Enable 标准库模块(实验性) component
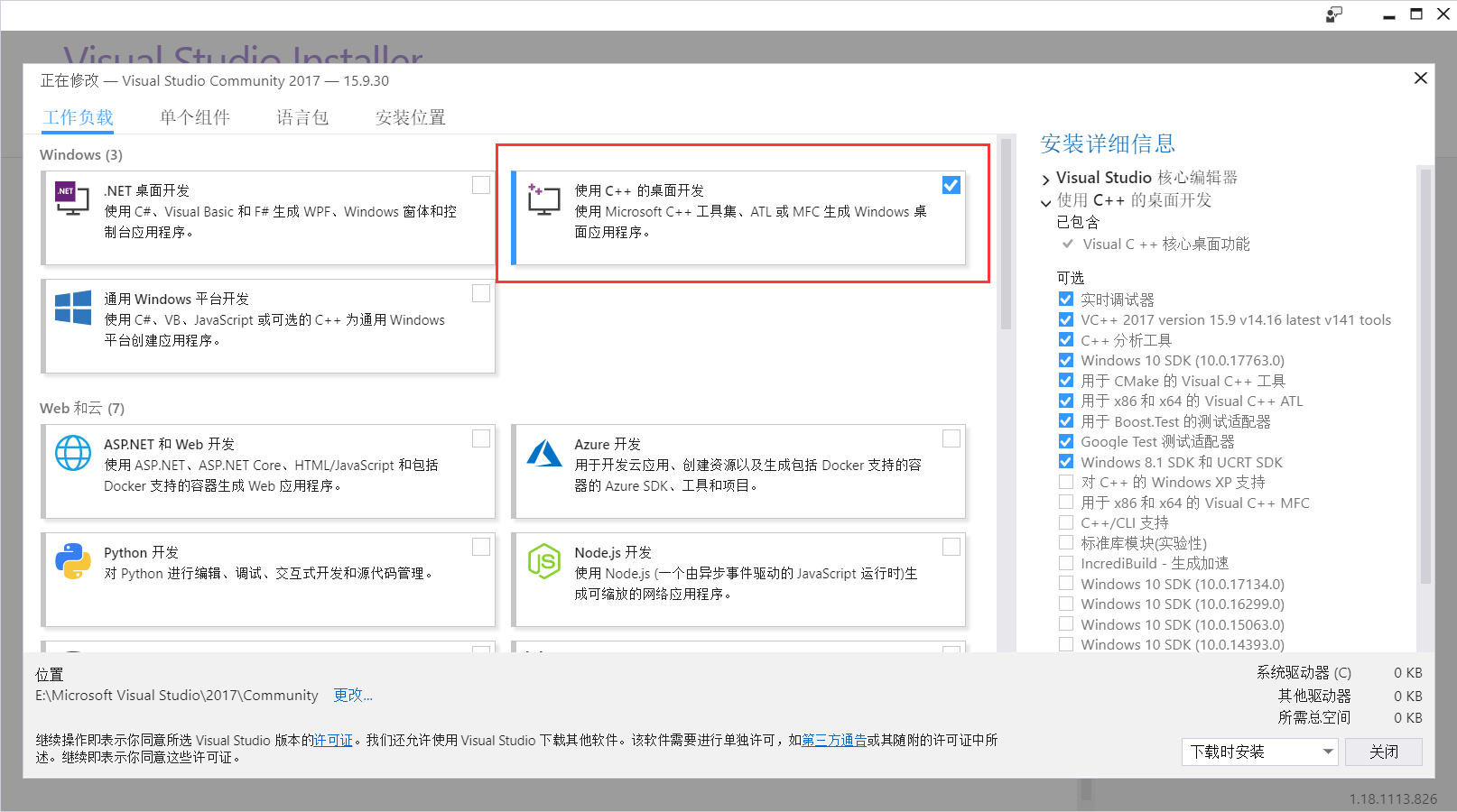The width and height of the screenshot is (1457, 812). 1066,543
